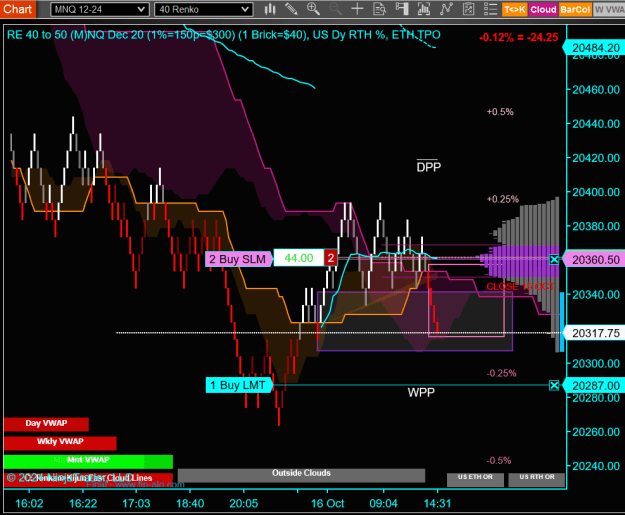Select the 1 Buy LMT order label

239,385
